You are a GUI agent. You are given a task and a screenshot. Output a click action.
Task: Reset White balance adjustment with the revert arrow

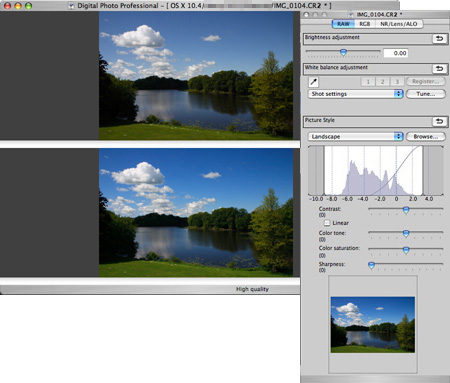tap(440, 69)
